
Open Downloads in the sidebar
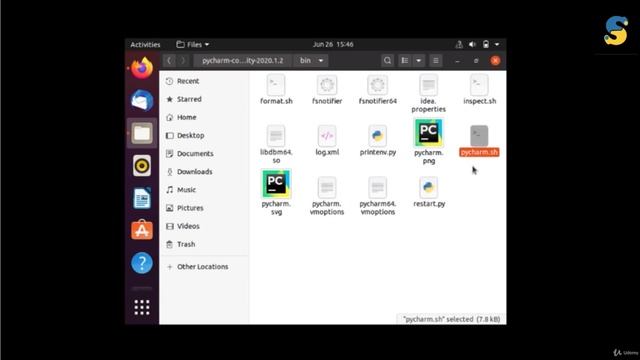[x=204, y=171]
